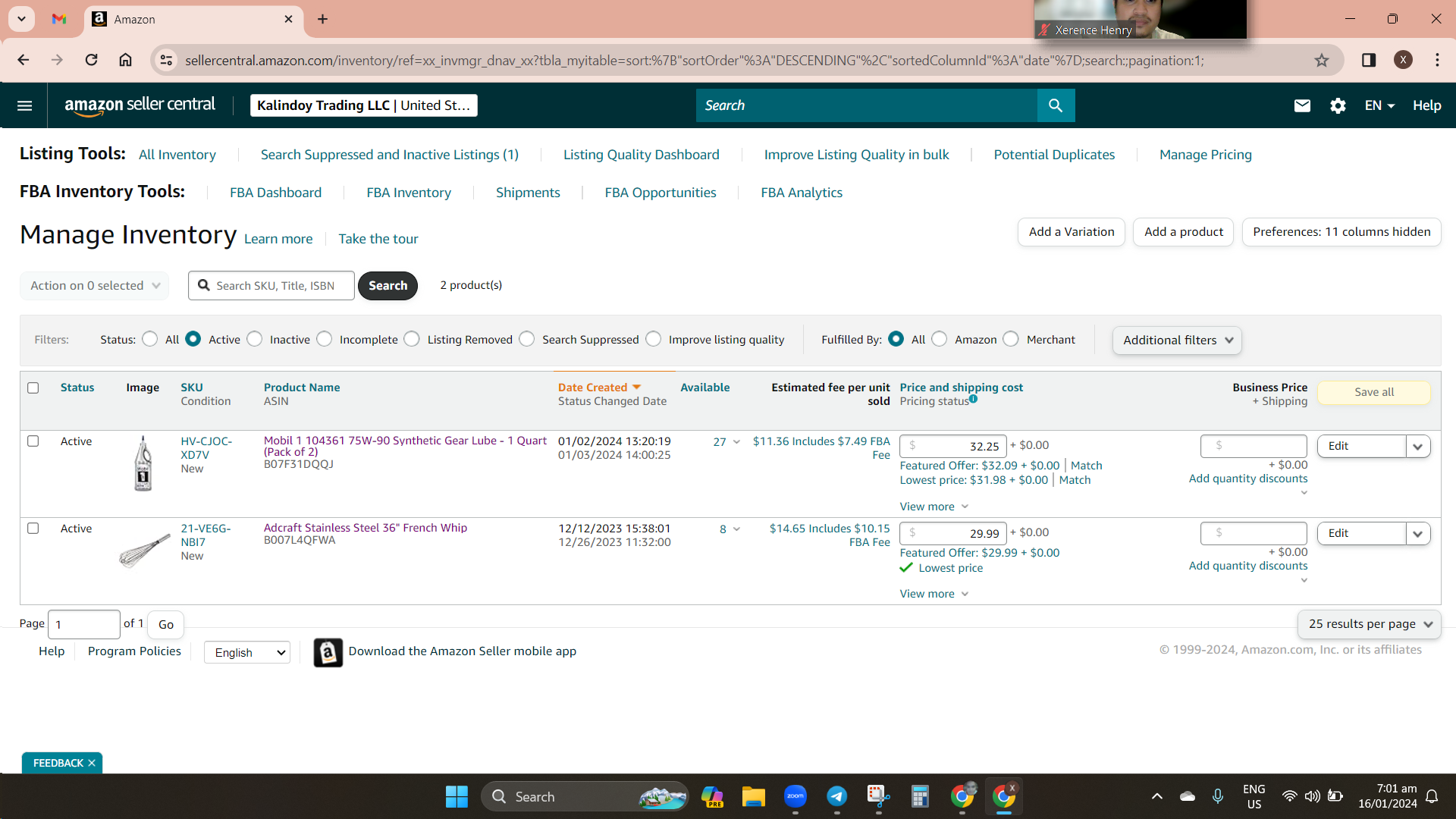Open Chrome side panel
This screenshot has width=1456, height=819.
pos(1369,60)
